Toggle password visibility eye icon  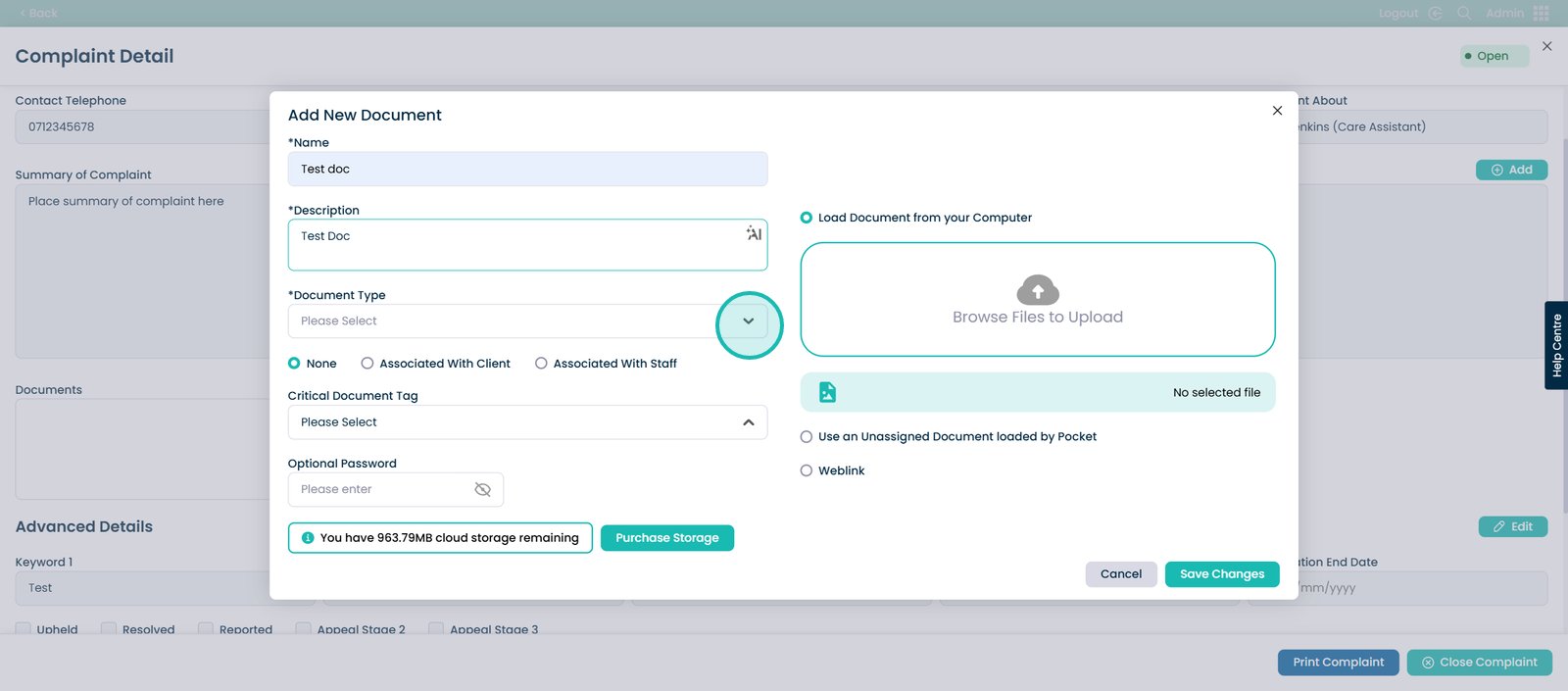(x=482, y=489)
